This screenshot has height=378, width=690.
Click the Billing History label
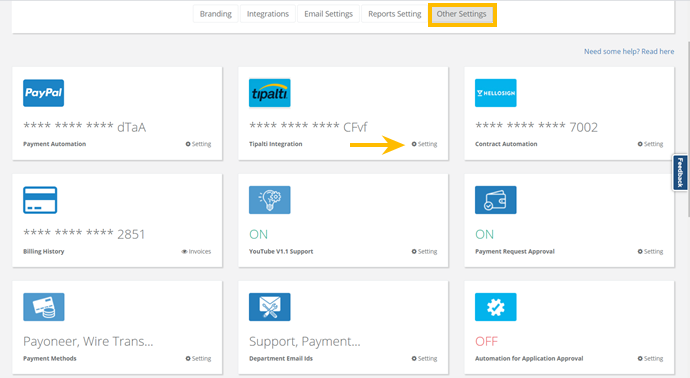[44, 251]
